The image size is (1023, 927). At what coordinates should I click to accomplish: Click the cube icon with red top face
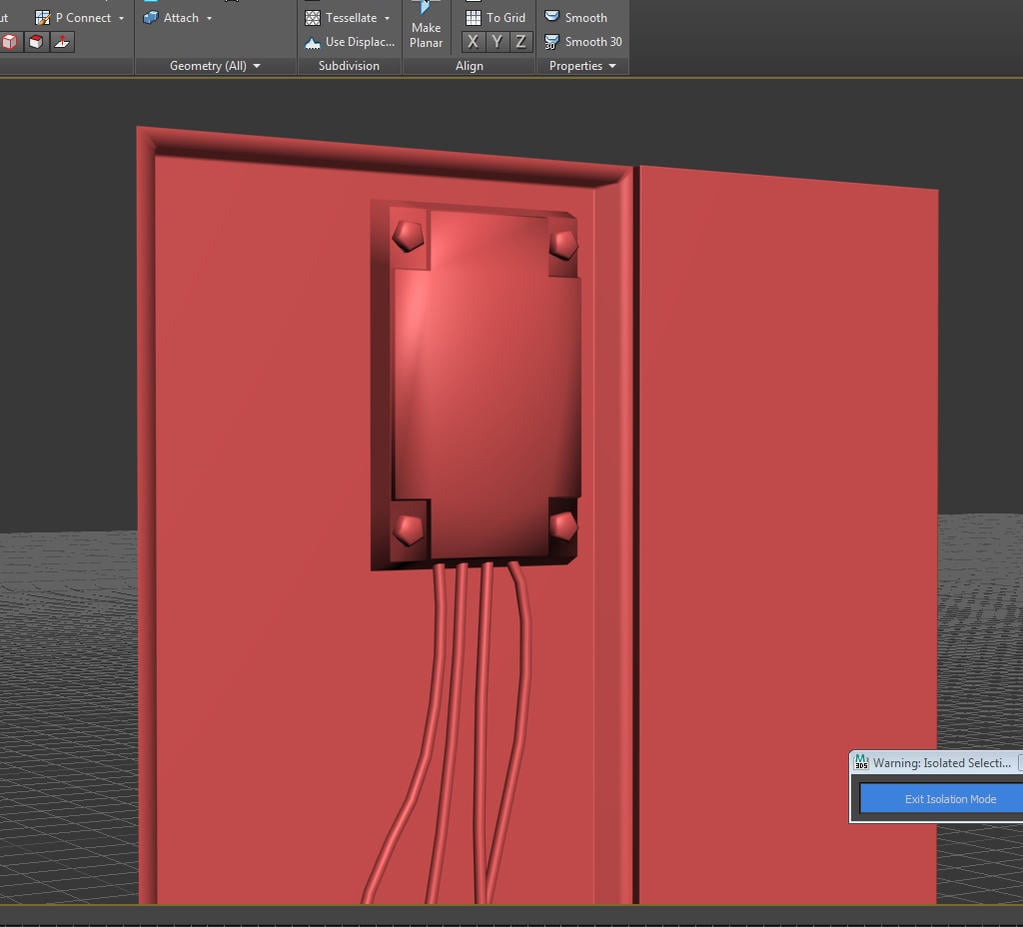point(34,41)
